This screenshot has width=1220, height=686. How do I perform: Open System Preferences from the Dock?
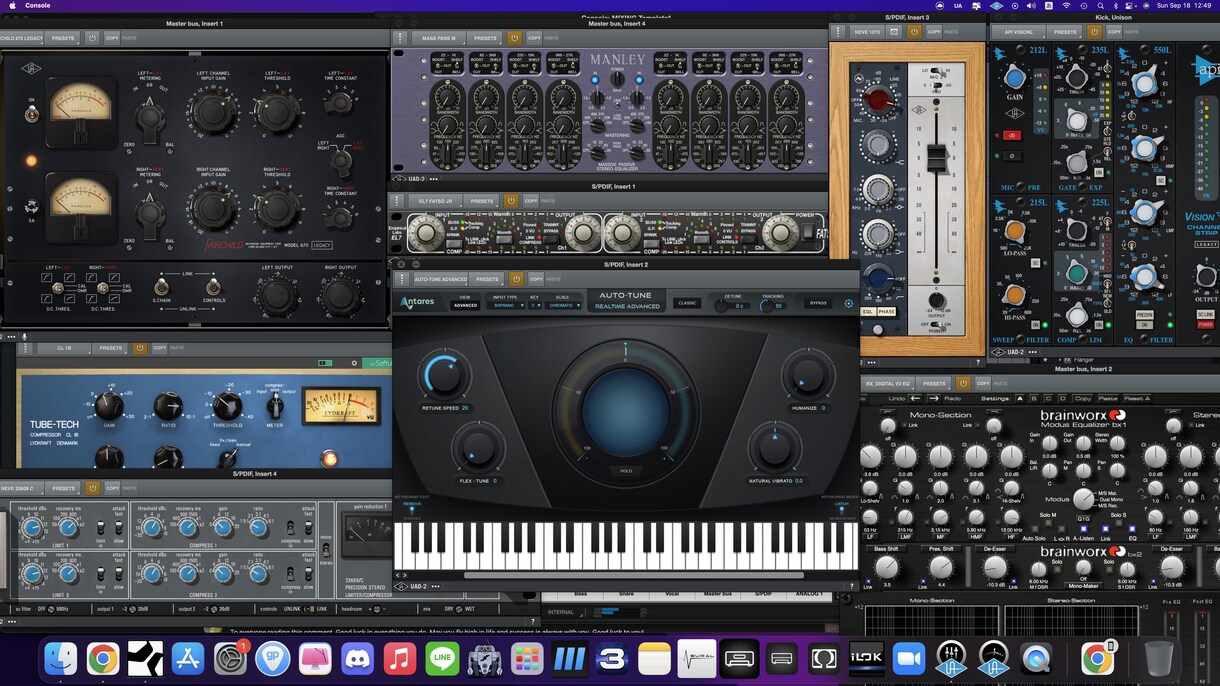[230, 659]
